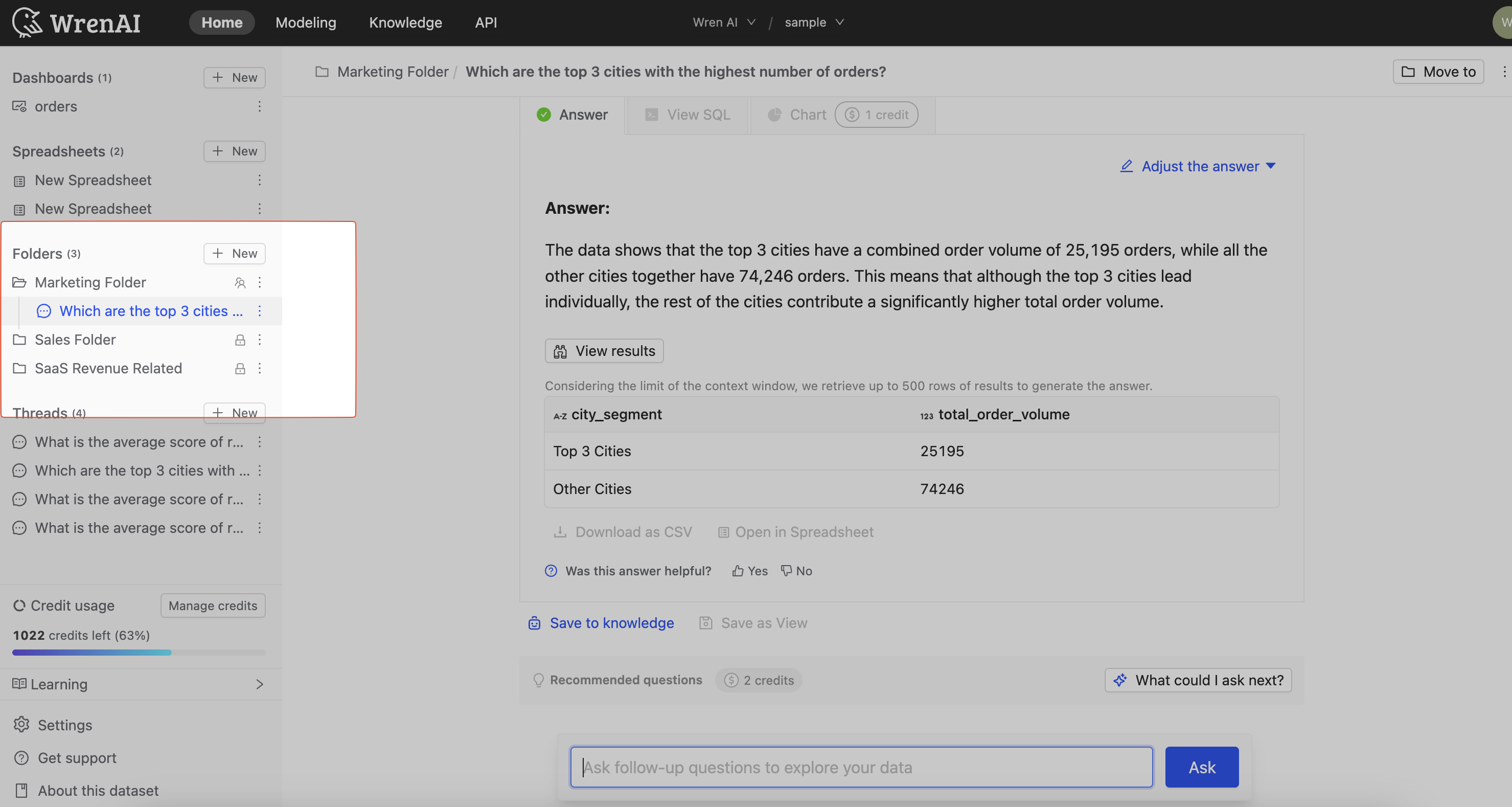The width and height of the screenshot is (1512, 807).
Task: Click the help icon beside 'Was this answer helpful?'
Action: point(551,571)
